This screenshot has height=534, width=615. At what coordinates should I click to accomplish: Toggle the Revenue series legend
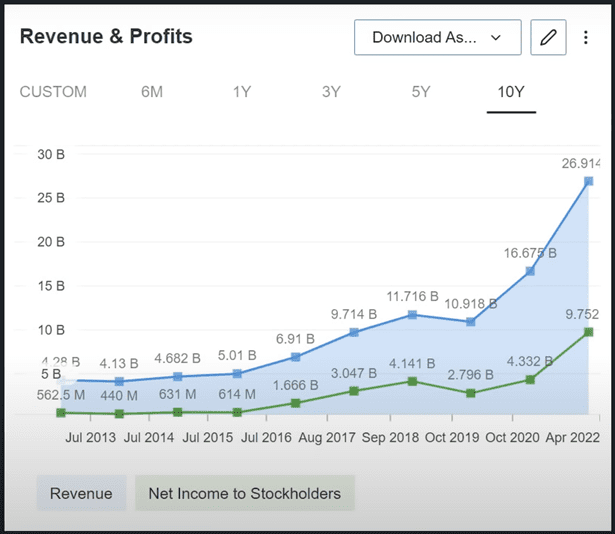tap(81, 493)
